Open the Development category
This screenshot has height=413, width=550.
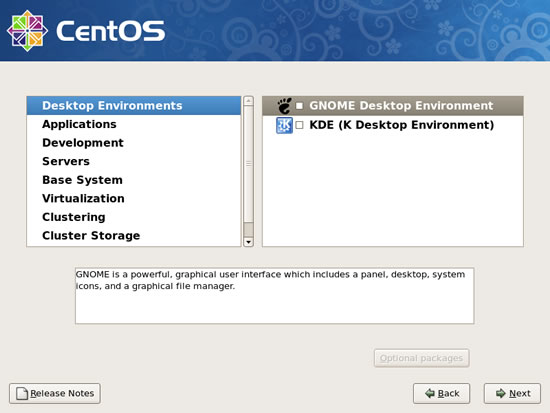134,143
